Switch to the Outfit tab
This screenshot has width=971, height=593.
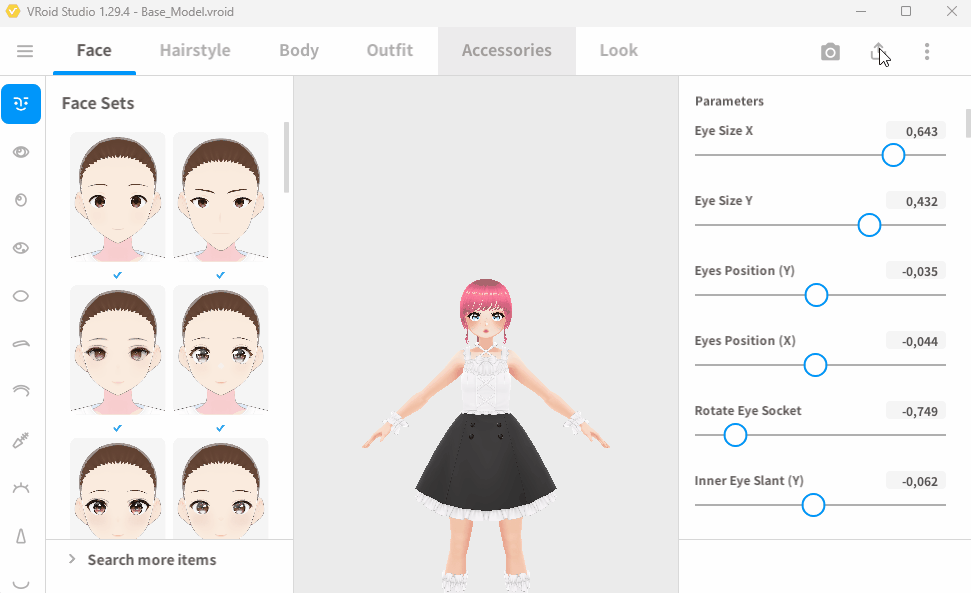click(x=390, y=51)
